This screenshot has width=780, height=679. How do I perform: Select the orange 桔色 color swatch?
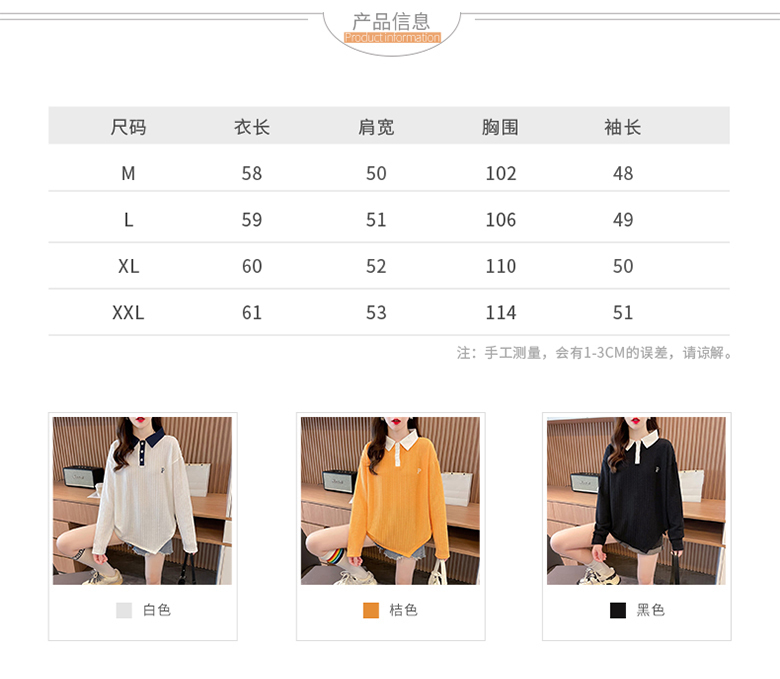tap(371, 610)
